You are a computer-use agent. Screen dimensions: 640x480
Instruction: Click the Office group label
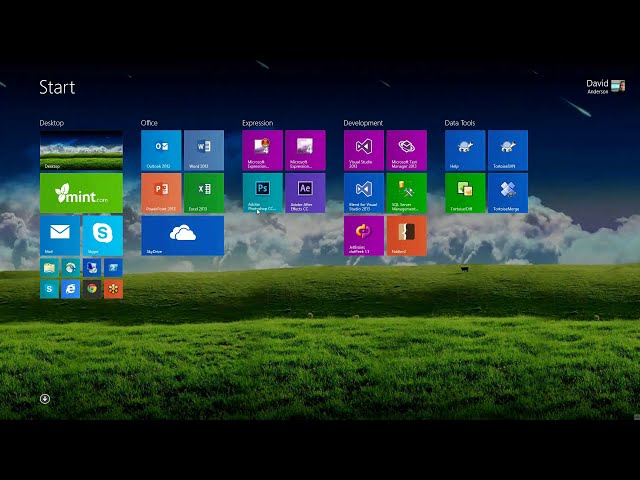tap(149, 123)
